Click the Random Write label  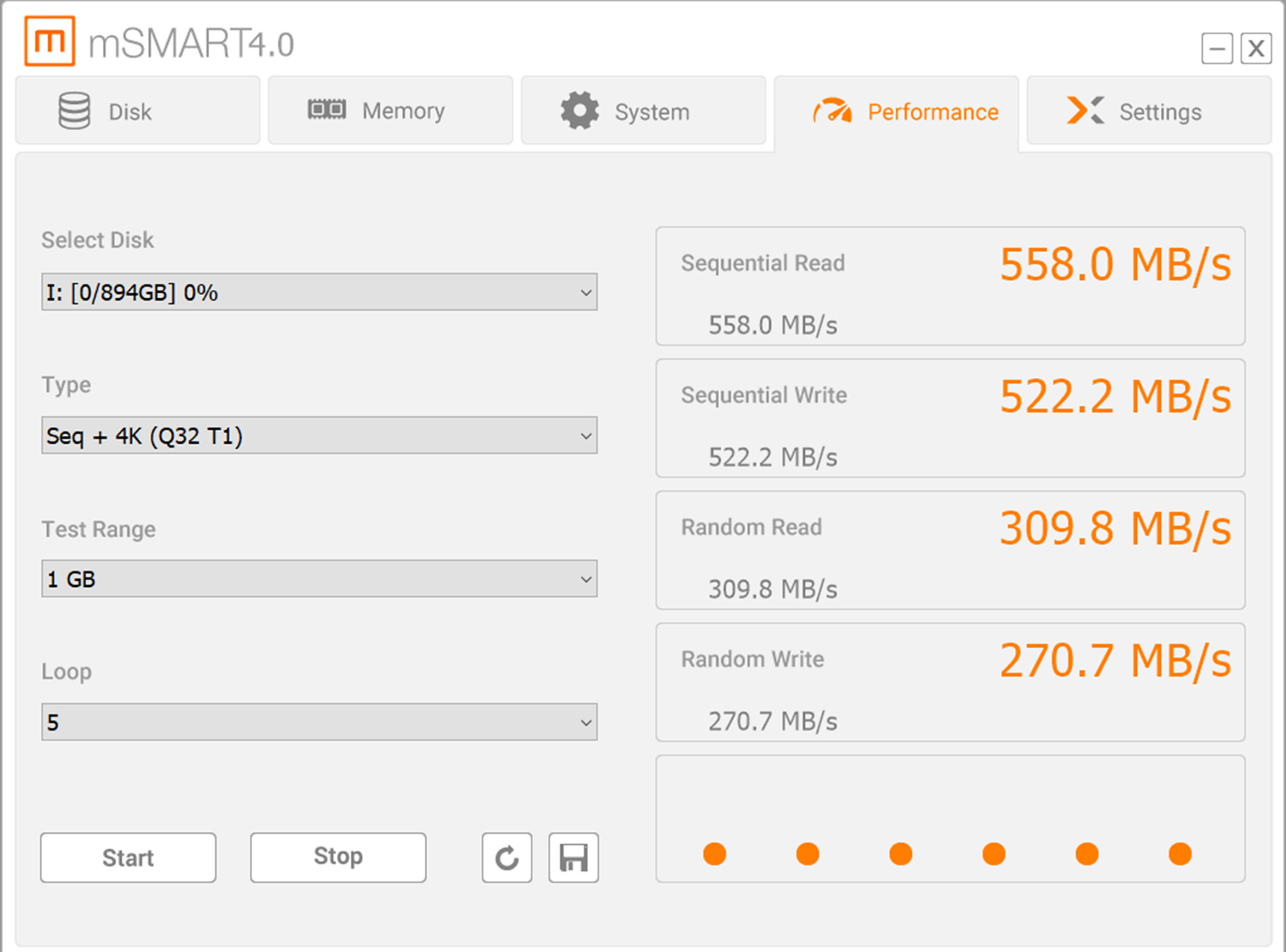(x=753, y=659)
